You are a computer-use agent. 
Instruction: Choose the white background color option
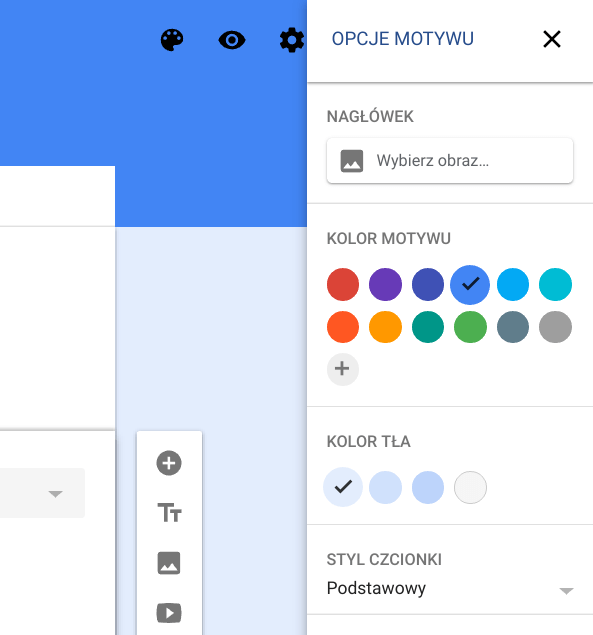(x=470, y=487)
